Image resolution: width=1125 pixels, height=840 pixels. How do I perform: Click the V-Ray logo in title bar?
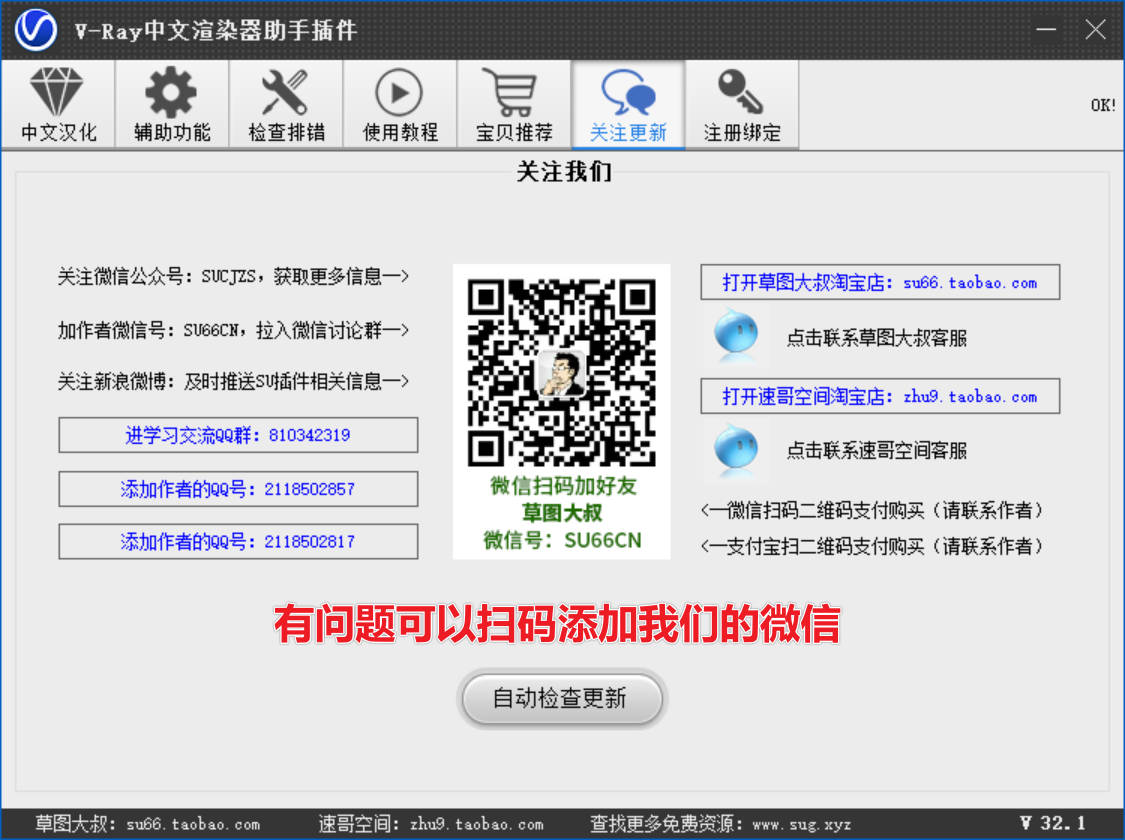[36, 30]
